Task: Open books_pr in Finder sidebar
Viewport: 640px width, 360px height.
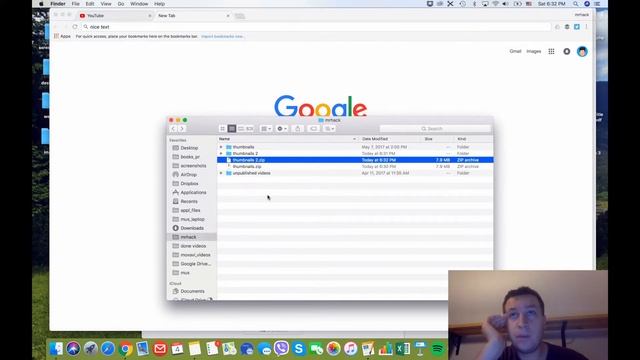Action: [189, 157]
